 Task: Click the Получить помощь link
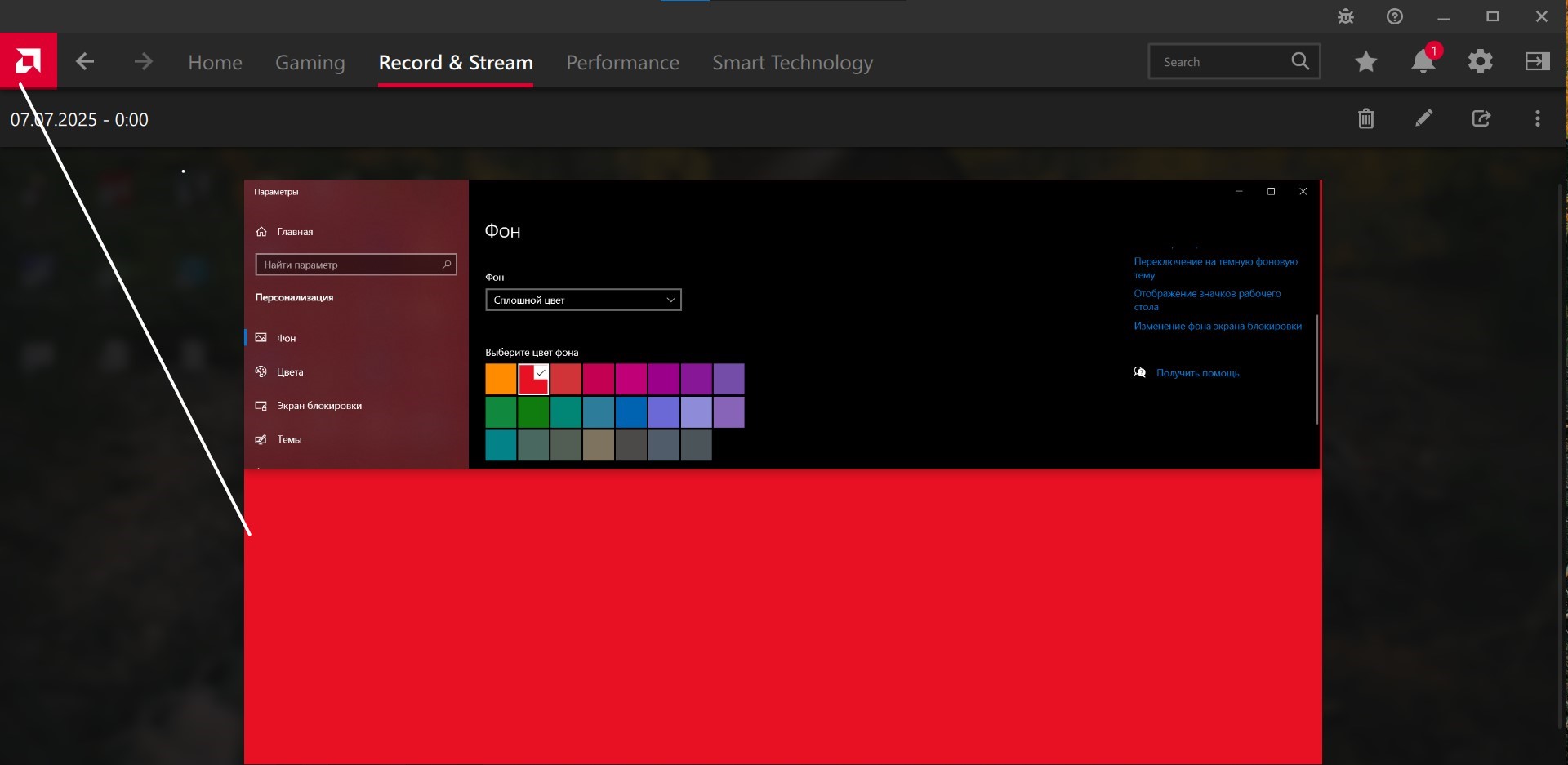(1197, 373)
